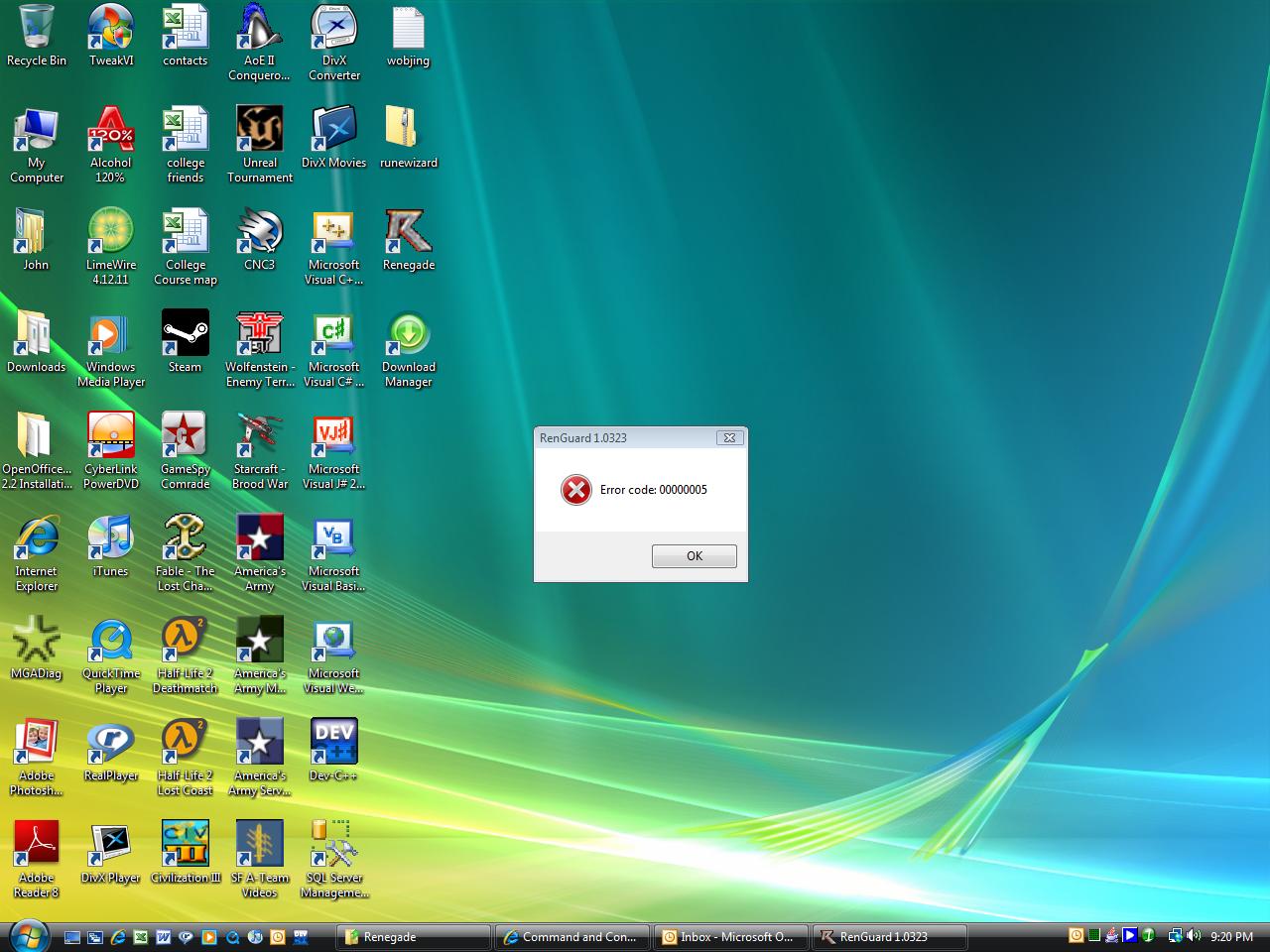Click OK in the RenGuard error dialog
Screen dimensions: 1270x952
click(x=694, y=556)
